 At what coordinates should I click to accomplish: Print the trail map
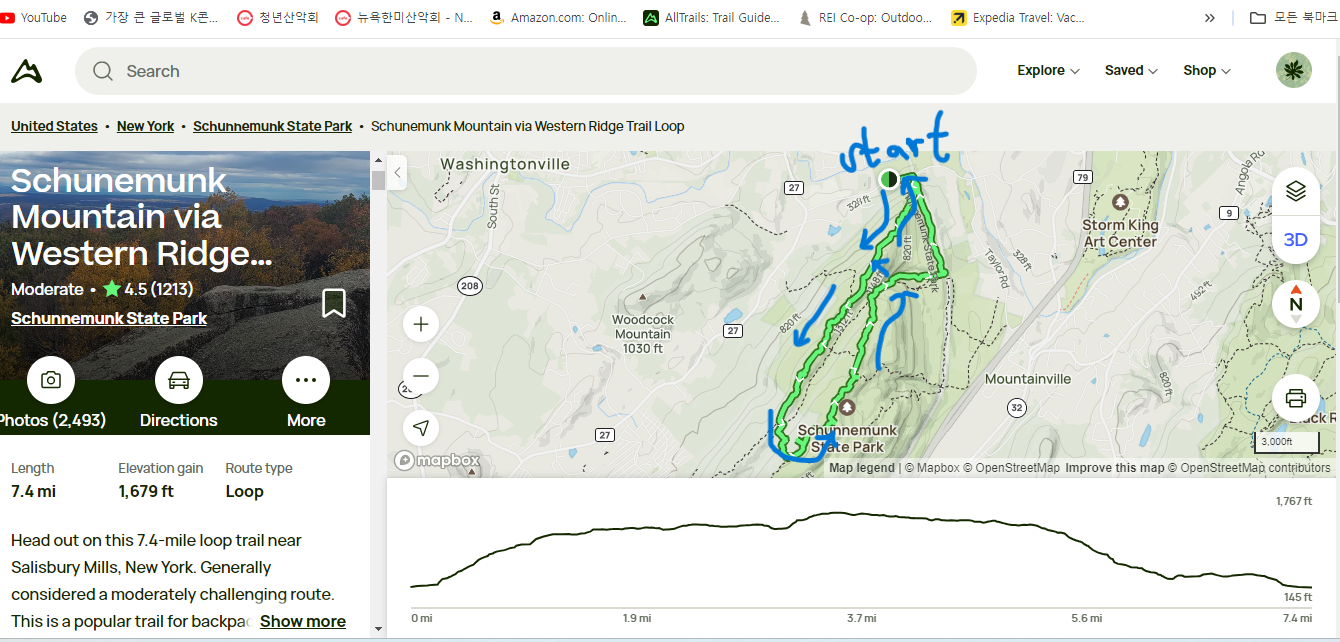pos(1296,399)
